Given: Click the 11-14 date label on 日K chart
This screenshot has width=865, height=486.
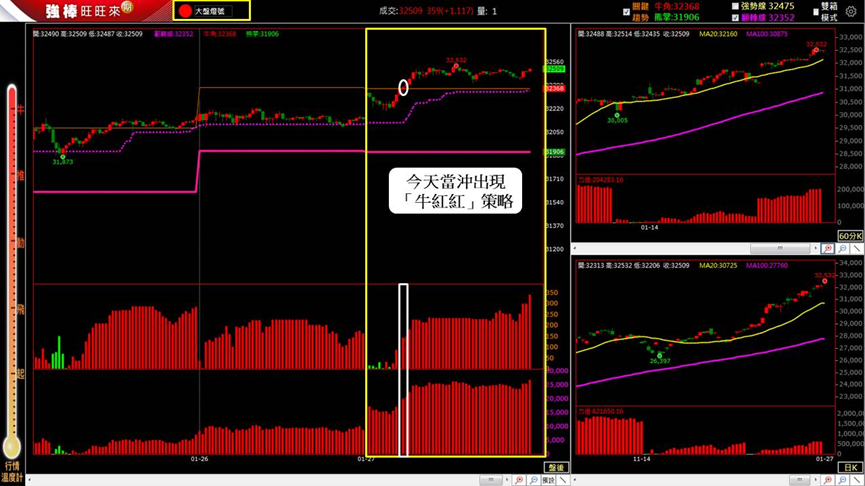Looking at the screenshot, I should point(642,459).
